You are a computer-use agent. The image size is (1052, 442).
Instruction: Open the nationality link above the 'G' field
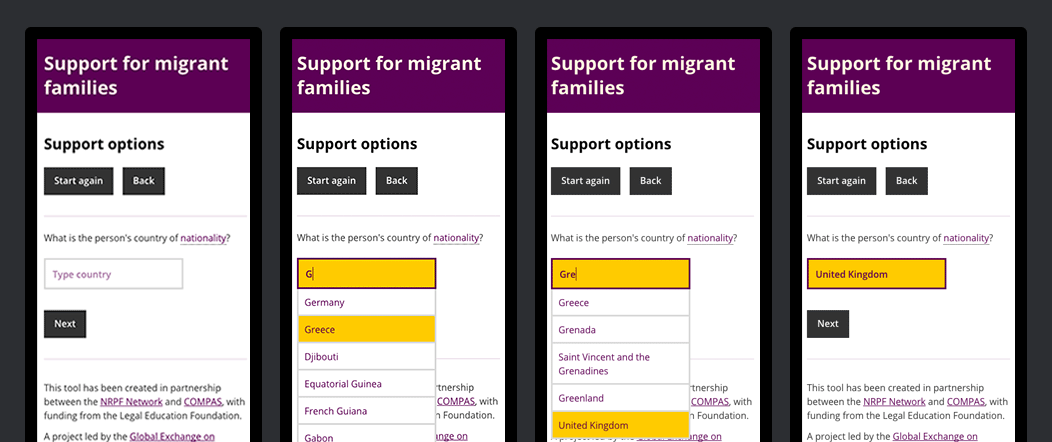click(456, 238)
